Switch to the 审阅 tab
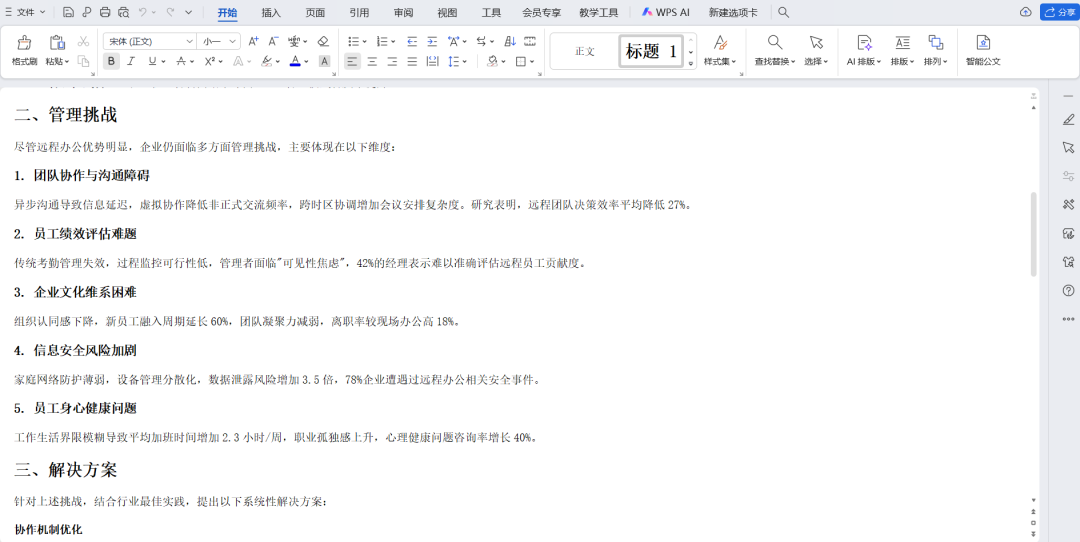 (x=404, y=12)
